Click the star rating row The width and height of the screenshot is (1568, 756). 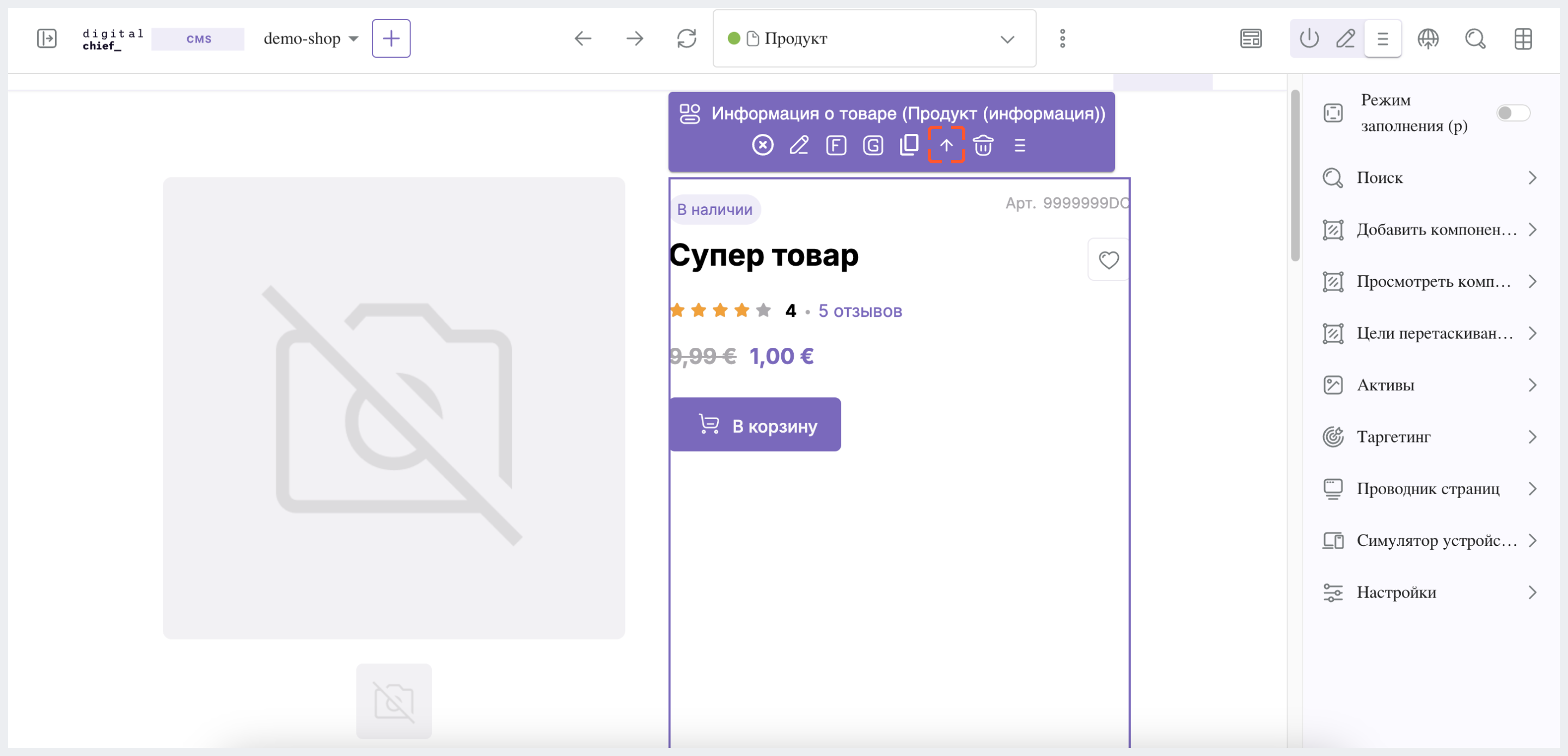[719, 310]
